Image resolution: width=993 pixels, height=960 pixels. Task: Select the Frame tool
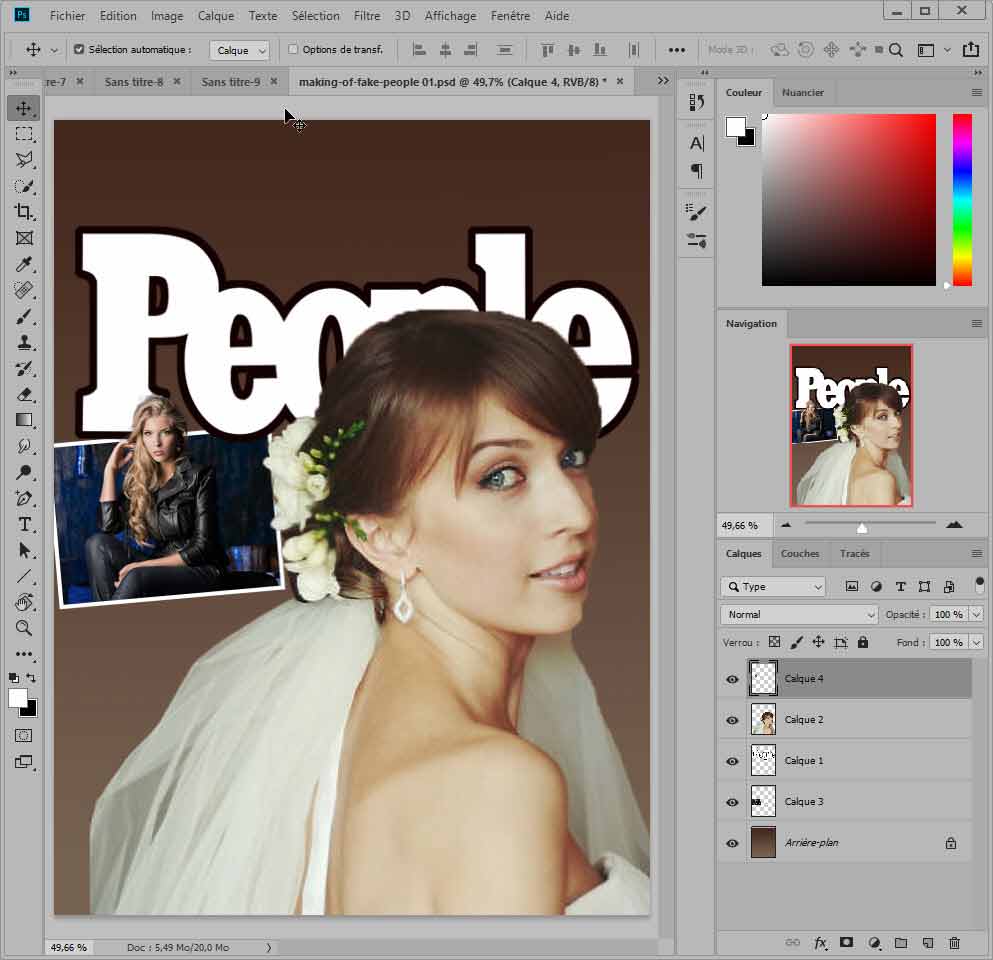pyautogui.click(x=23, y=238)
